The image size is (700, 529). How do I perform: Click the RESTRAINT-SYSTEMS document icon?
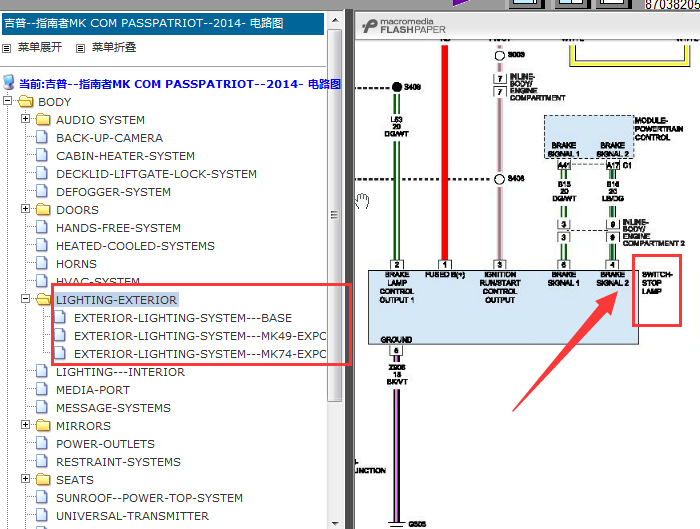(x=42, y=461)
